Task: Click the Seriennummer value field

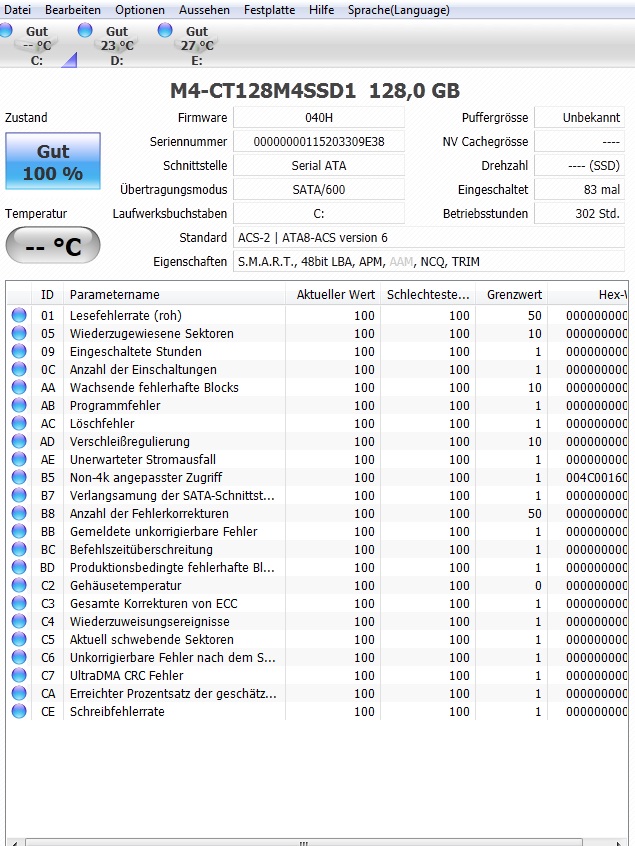Action: pyautogui.click(x=319, y=141)
